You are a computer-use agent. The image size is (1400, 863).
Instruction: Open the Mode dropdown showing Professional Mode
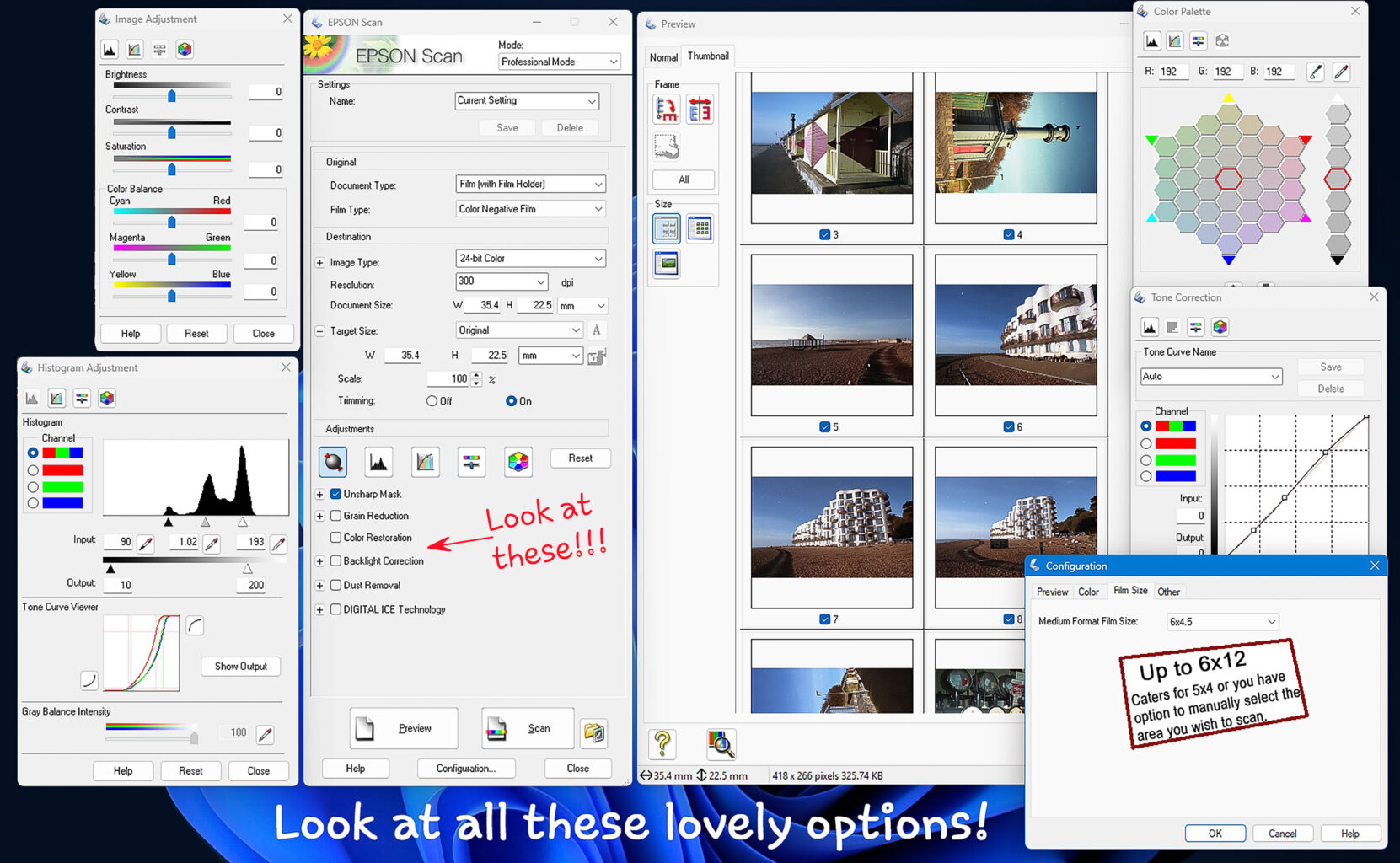point(560,62)
